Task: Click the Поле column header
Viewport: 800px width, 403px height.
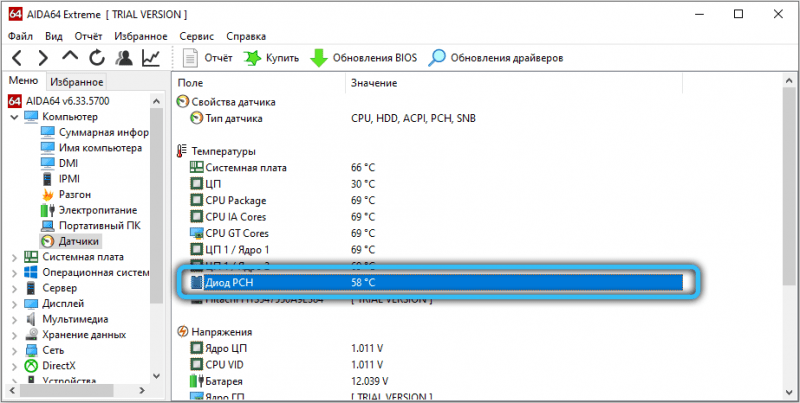Action: point(259,83)
